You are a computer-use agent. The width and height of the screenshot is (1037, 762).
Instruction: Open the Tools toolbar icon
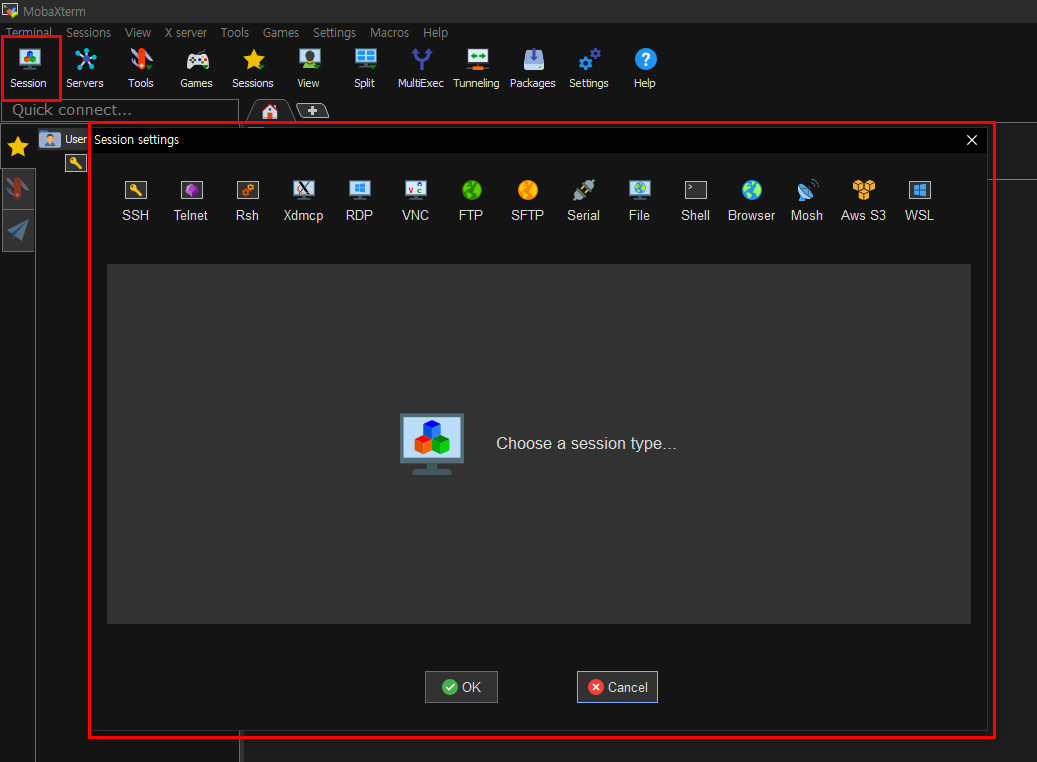(x=141, y=68)
